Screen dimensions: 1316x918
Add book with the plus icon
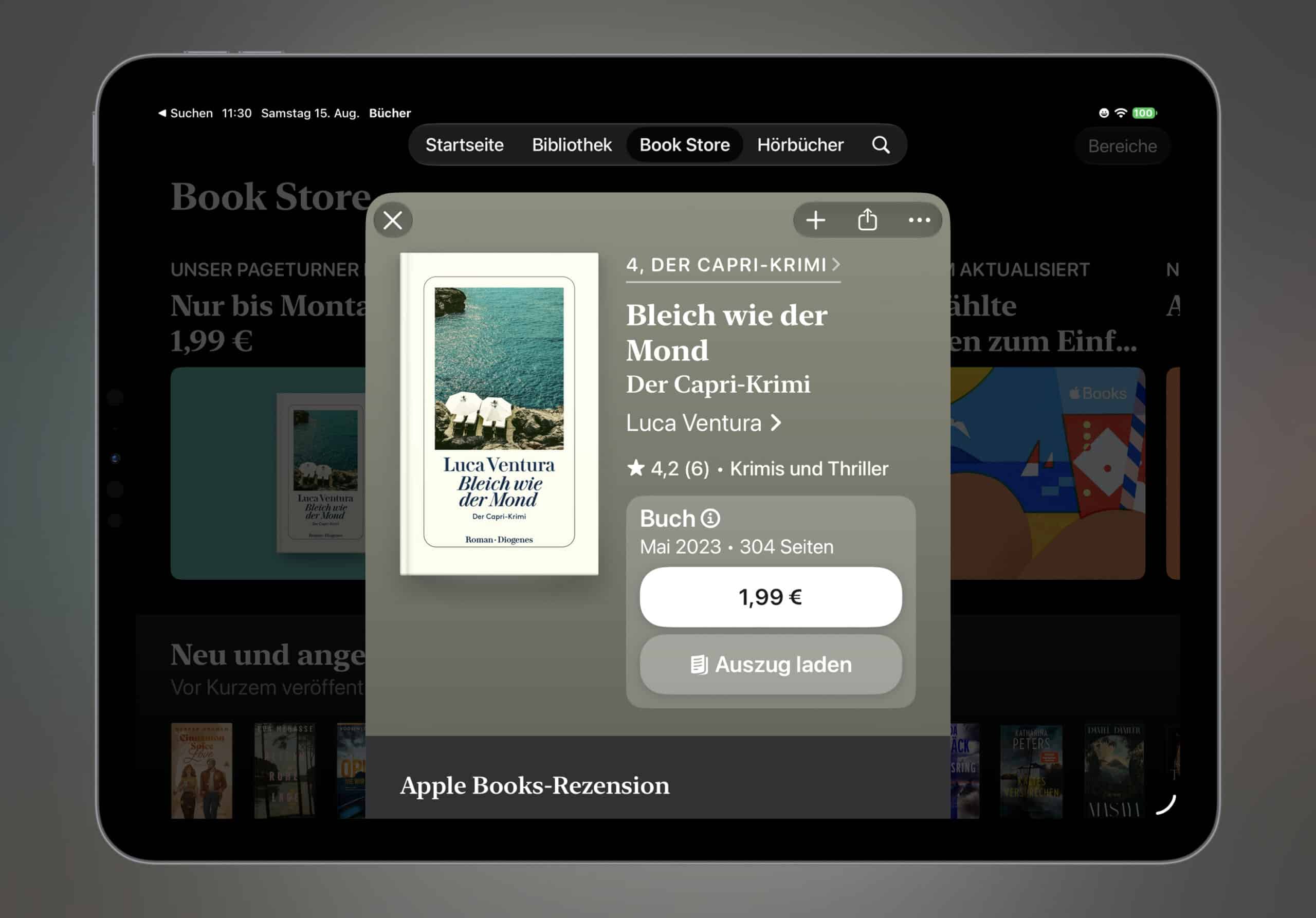[x=815, y=220]
